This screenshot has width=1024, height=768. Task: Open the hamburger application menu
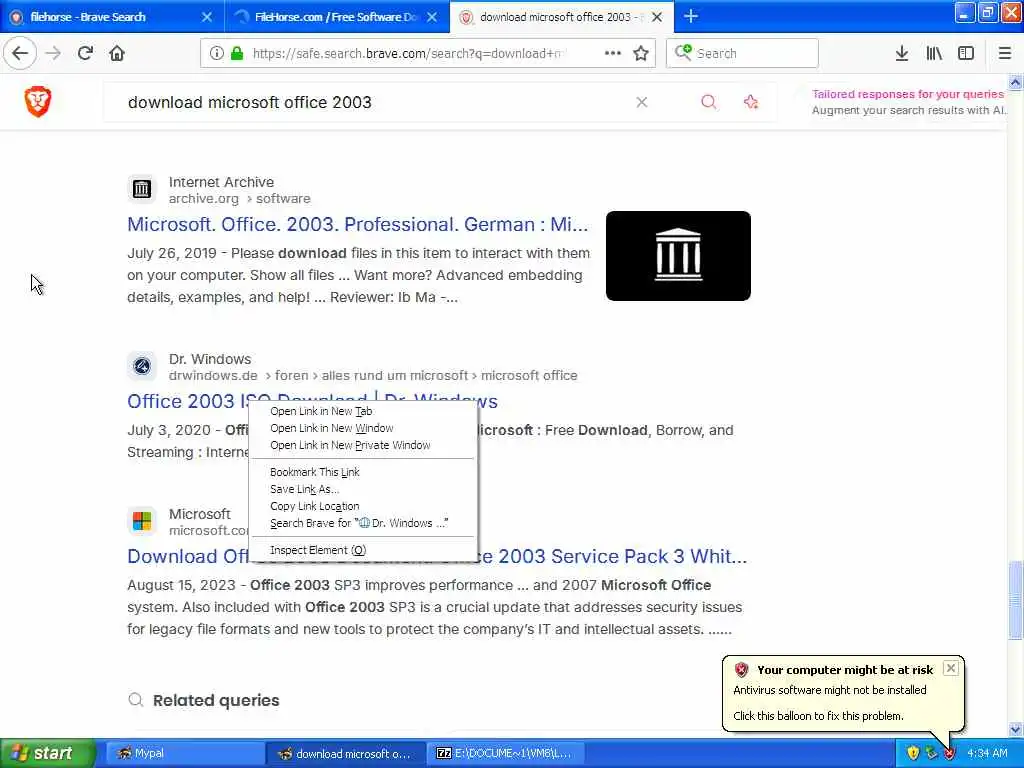coord(1004,54)
